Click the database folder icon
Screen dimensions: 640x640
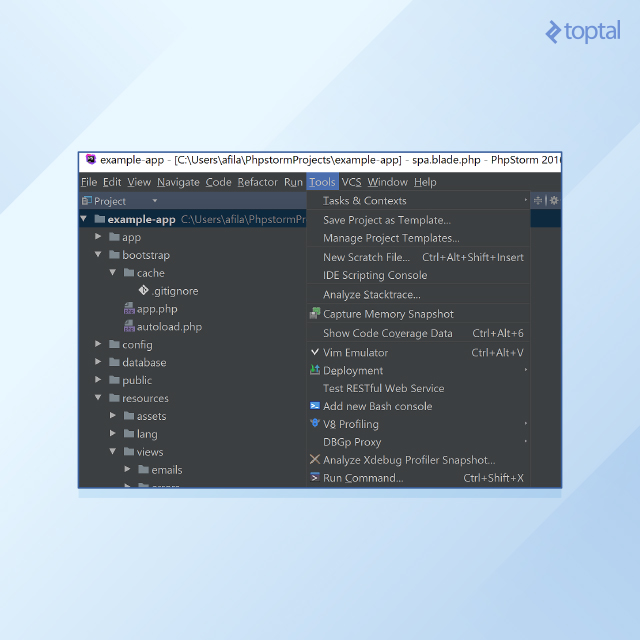114,362
